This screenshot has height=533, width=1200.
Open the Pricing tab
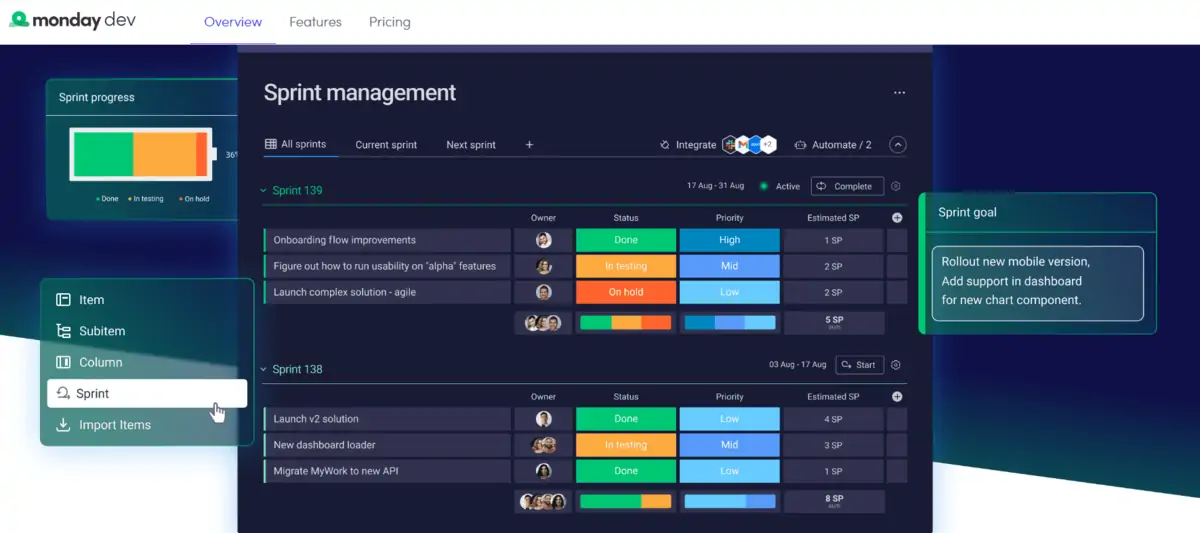coord(389,22)
